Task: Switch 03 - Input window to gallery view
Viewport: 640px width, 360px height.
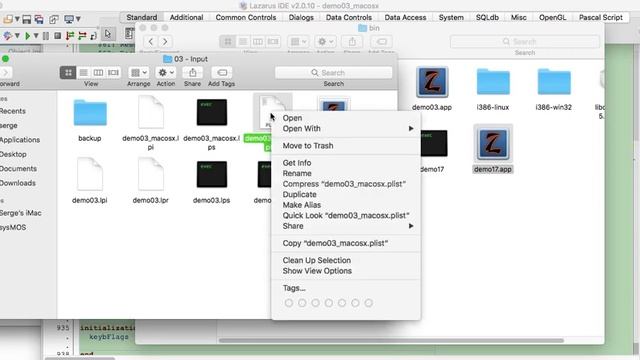Action: point(113,73)
